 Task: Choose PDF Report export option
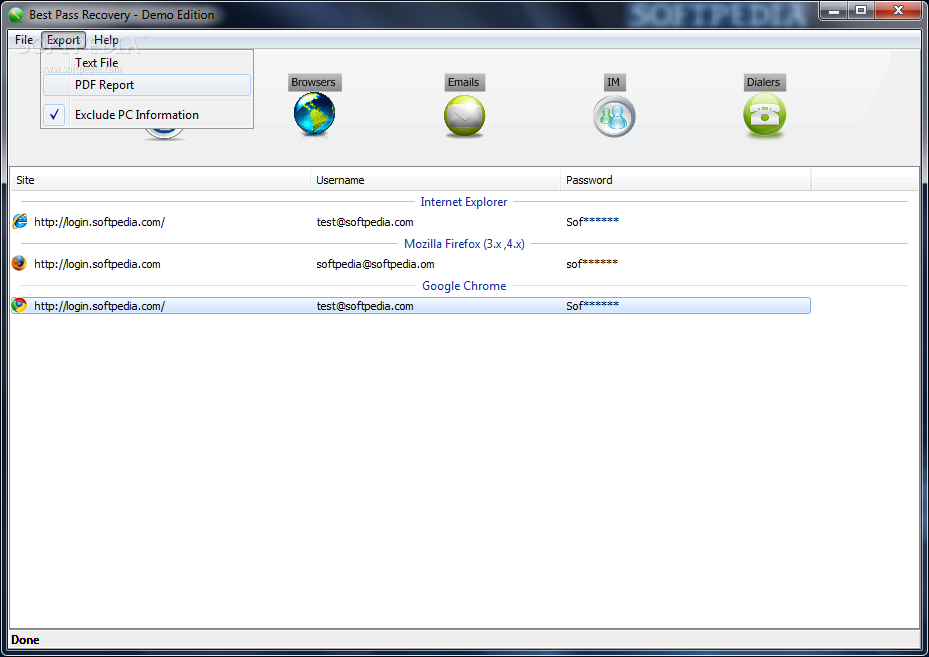pos(147,85)
